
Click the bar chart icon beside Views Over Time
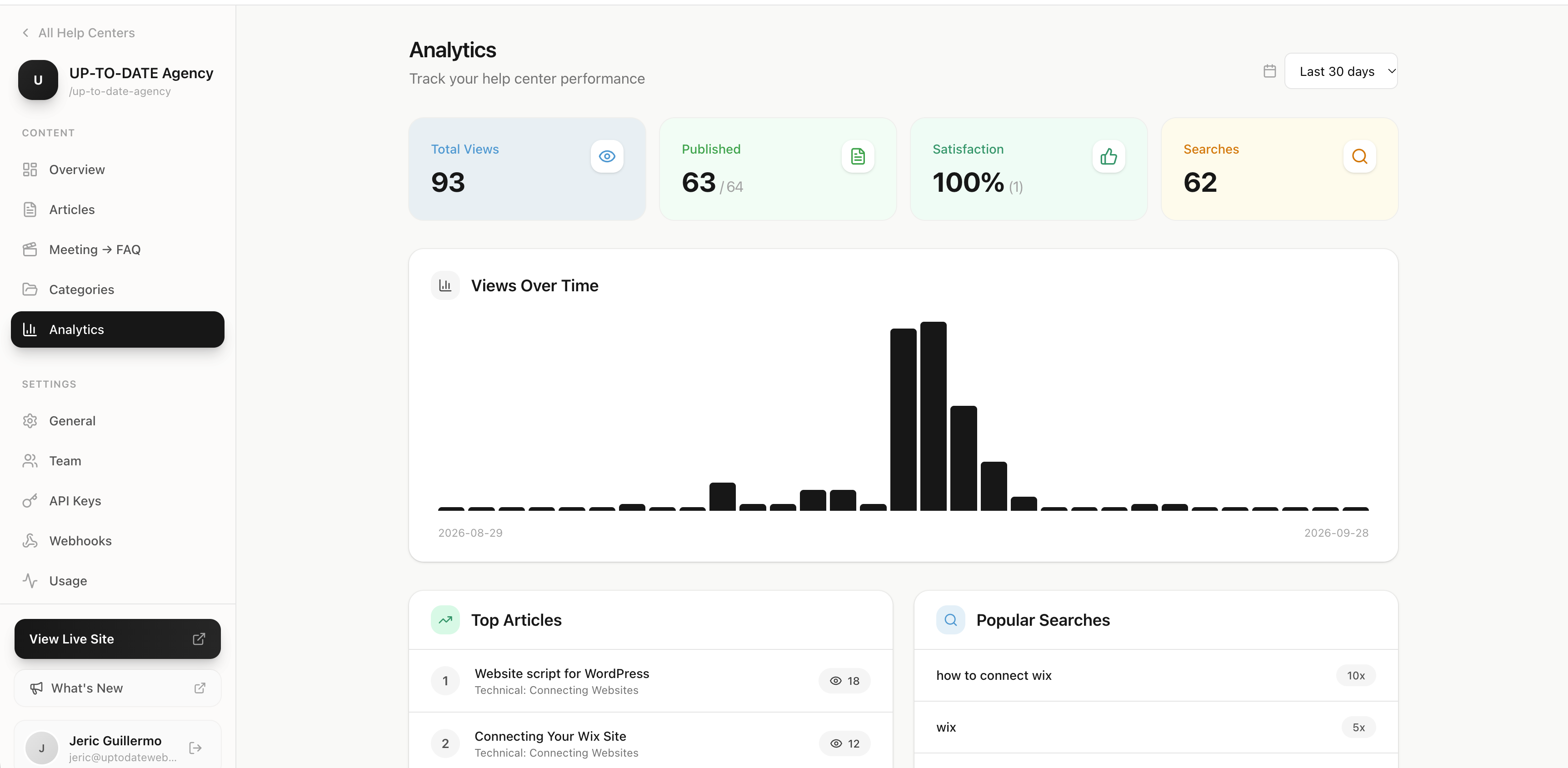(x=445, y=285)
